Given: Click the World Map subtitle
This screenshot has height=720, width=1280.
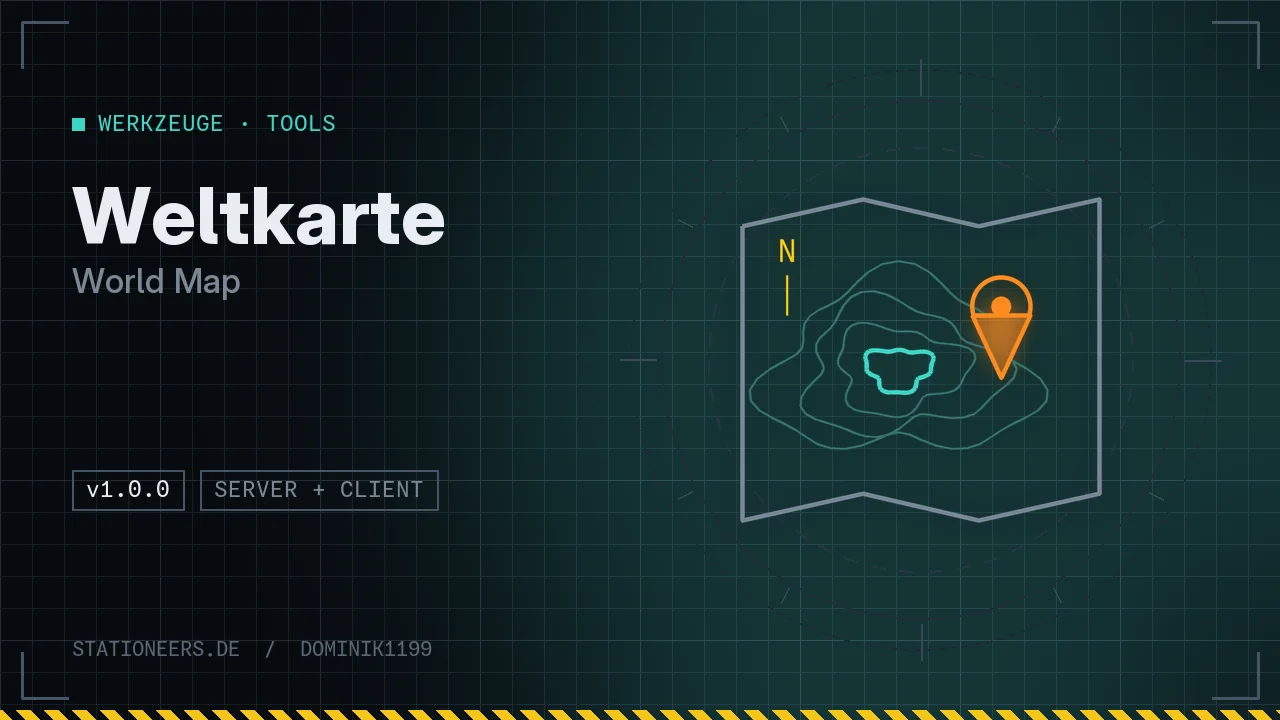Looking at the screenshot, I should [x=156, y=281].
